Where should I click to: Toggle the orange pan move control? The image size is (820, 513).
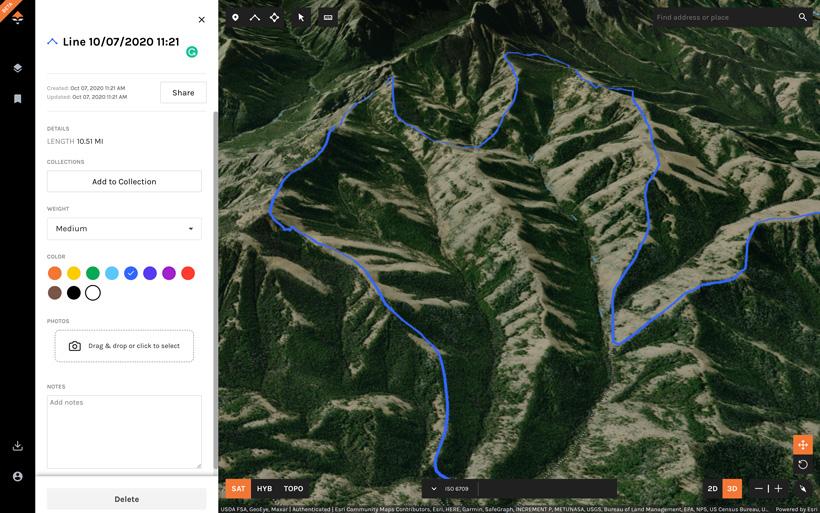click(803, 445)
